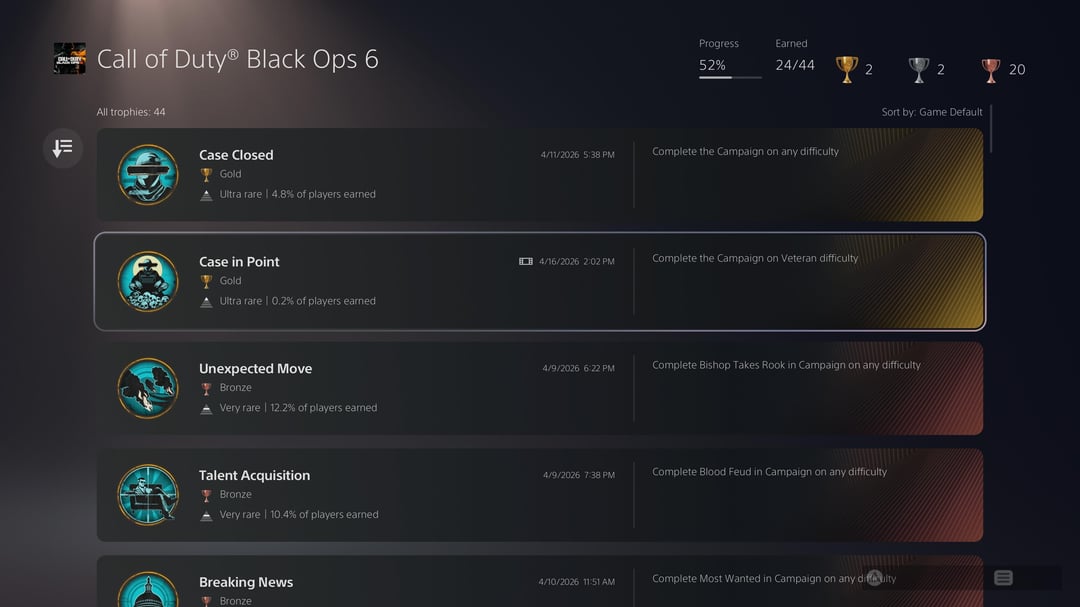Select the Talent Acquisition trophy badge icon
This screenshot has width=1080, height=607.
pyautogui.click(x=148, y=495)
